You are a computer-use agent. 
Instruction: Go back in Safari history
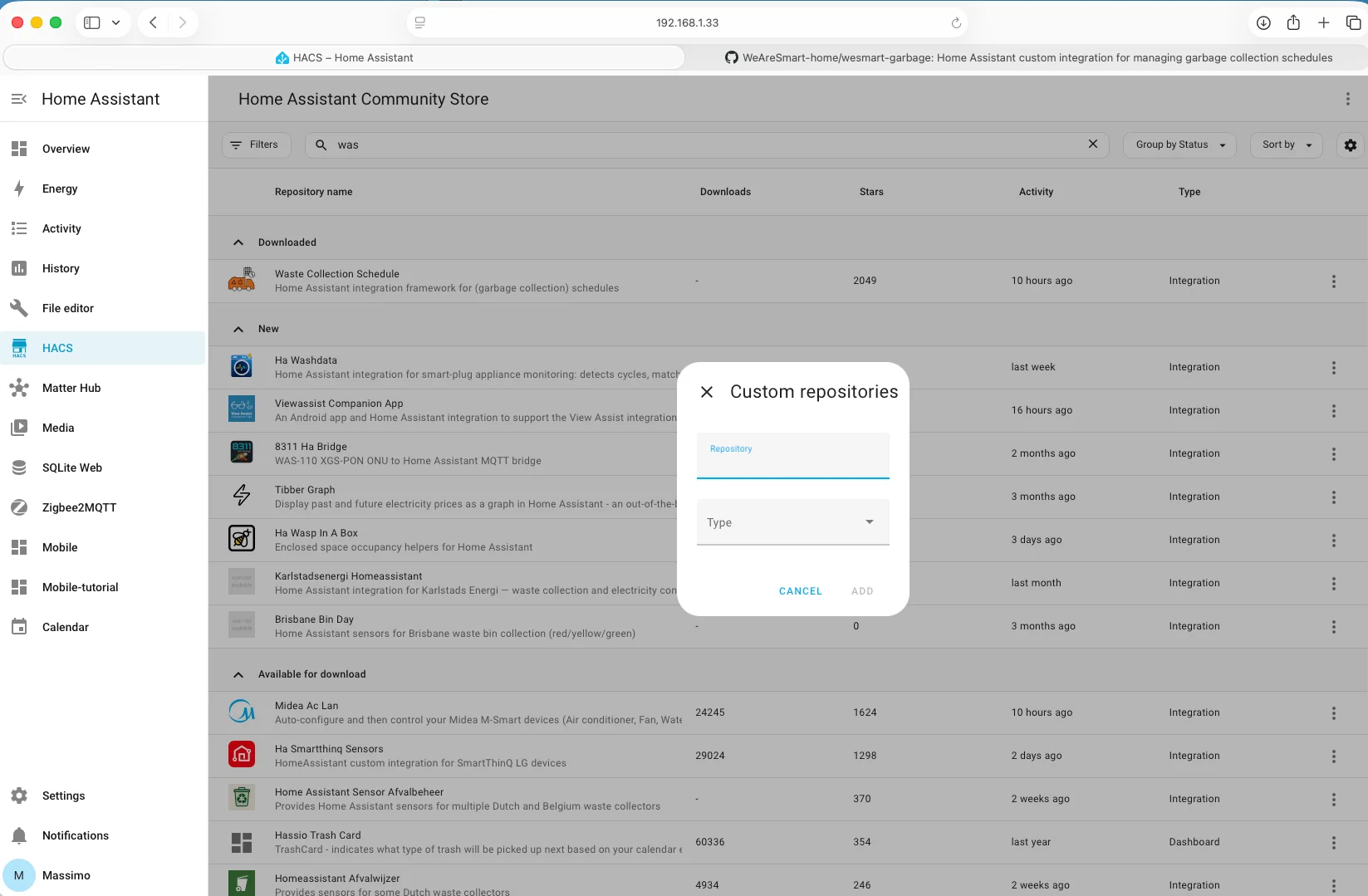point(154,23)
